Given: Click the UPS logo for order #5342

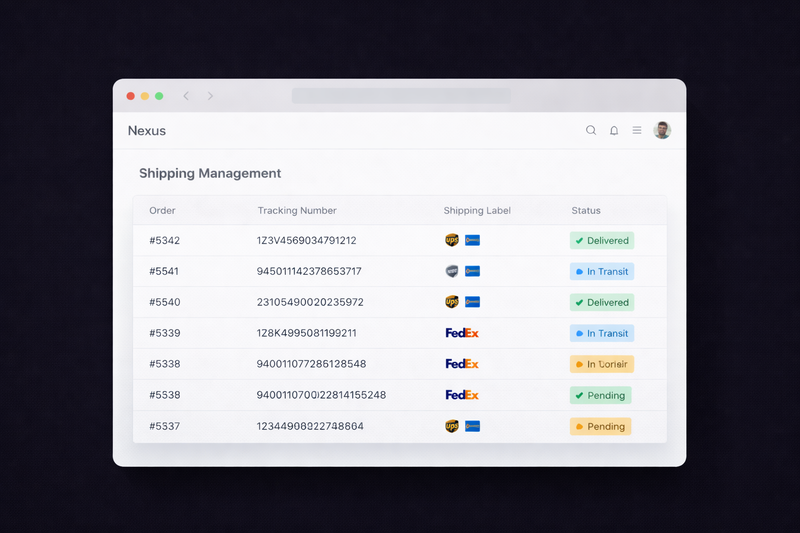Looking at the screenshot, I should 452,240.
